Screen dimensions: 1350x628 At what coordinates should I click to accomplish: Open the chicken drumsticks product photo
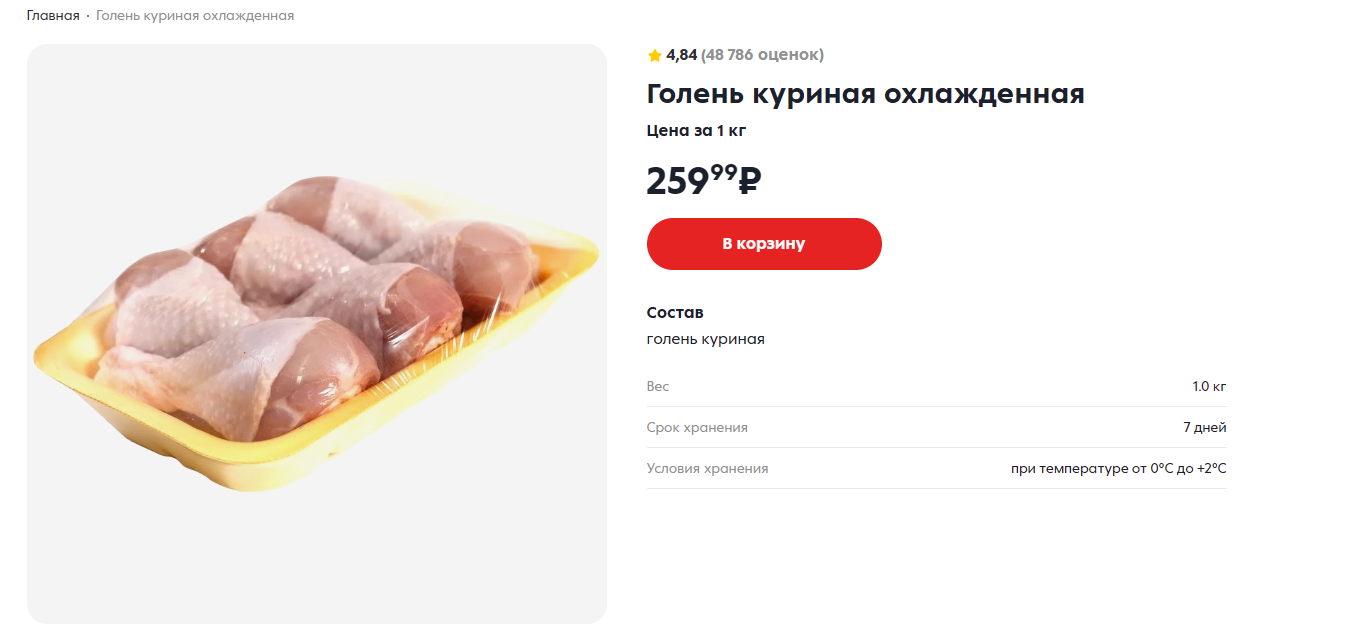tap(316, 333)
